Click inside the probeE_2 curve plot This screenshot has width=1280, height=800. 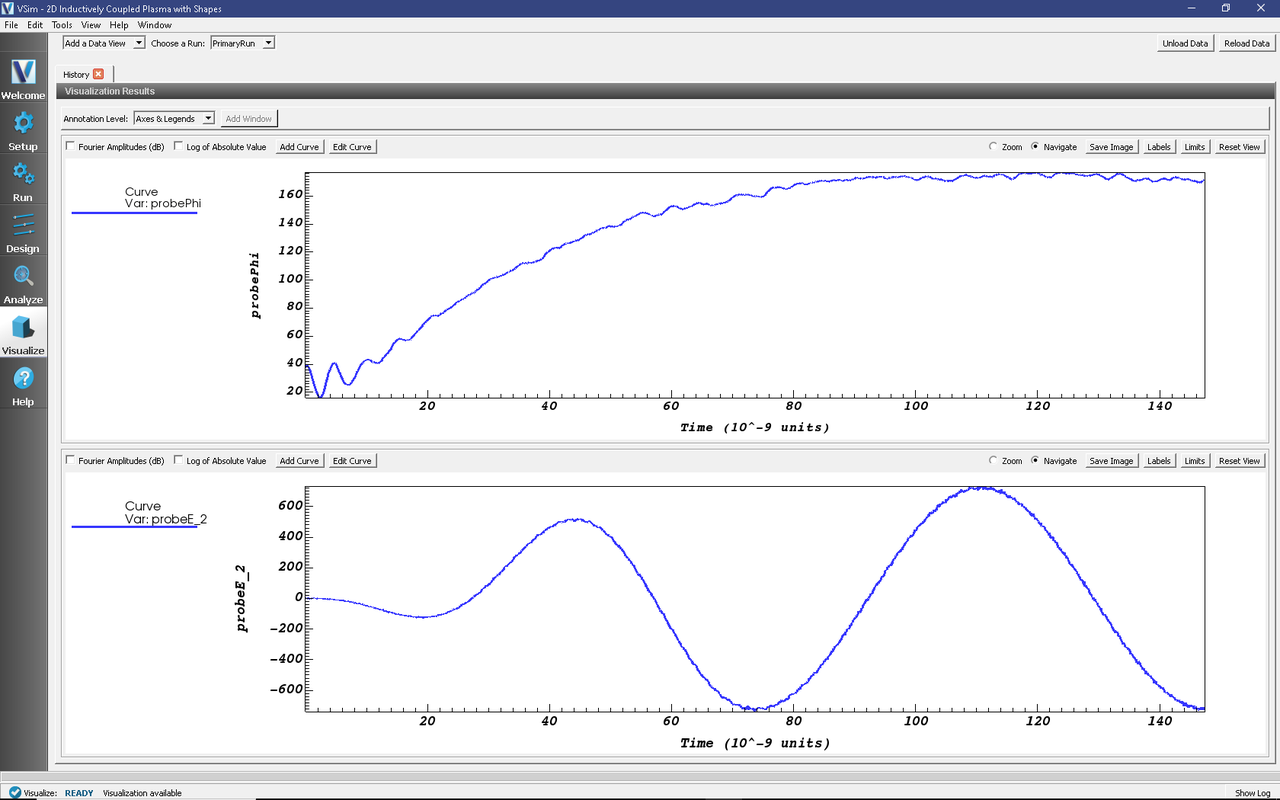(x=755, y=599)
